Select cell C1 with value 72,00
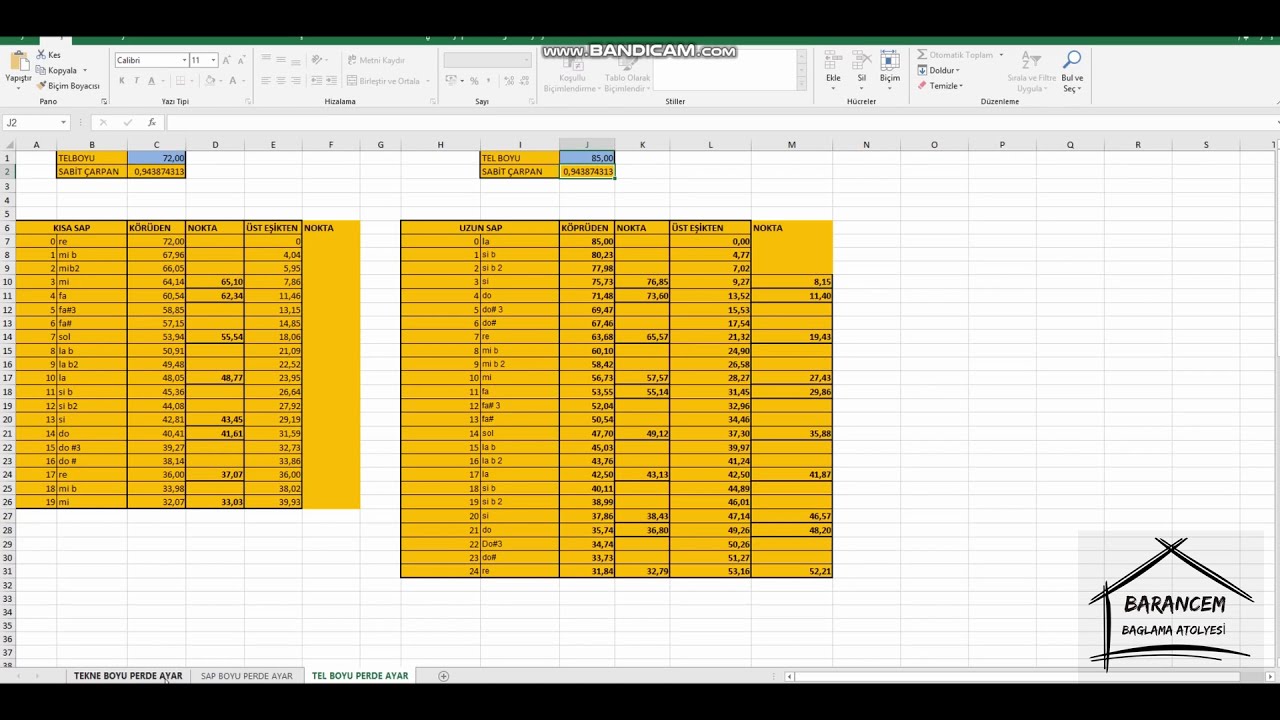Image resolution: width=1280 pixels, height=720 pixels. [x=156, y=158]
